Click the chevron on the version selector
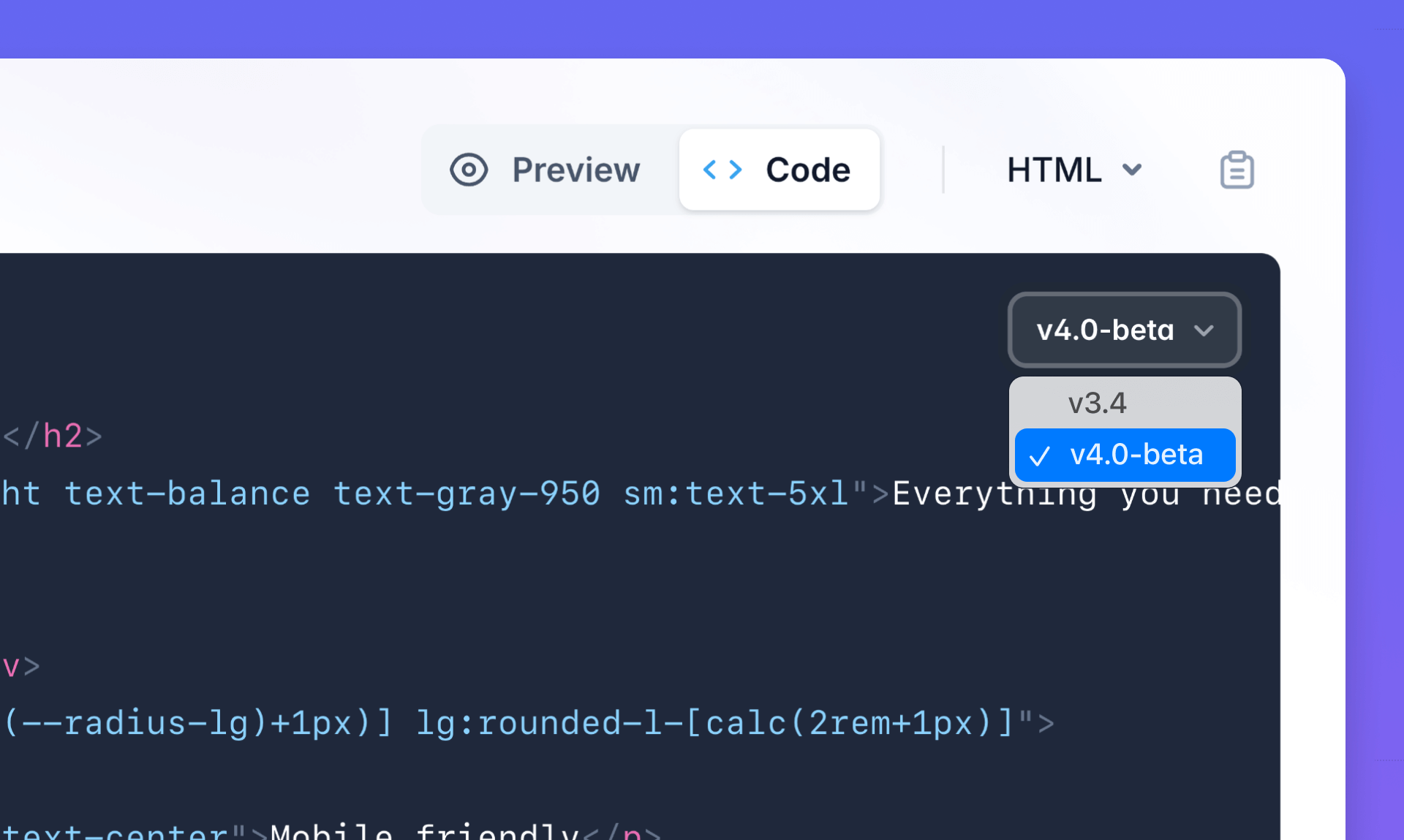The height and width of the screenshot is (840, 1404). coord(1207,330)
